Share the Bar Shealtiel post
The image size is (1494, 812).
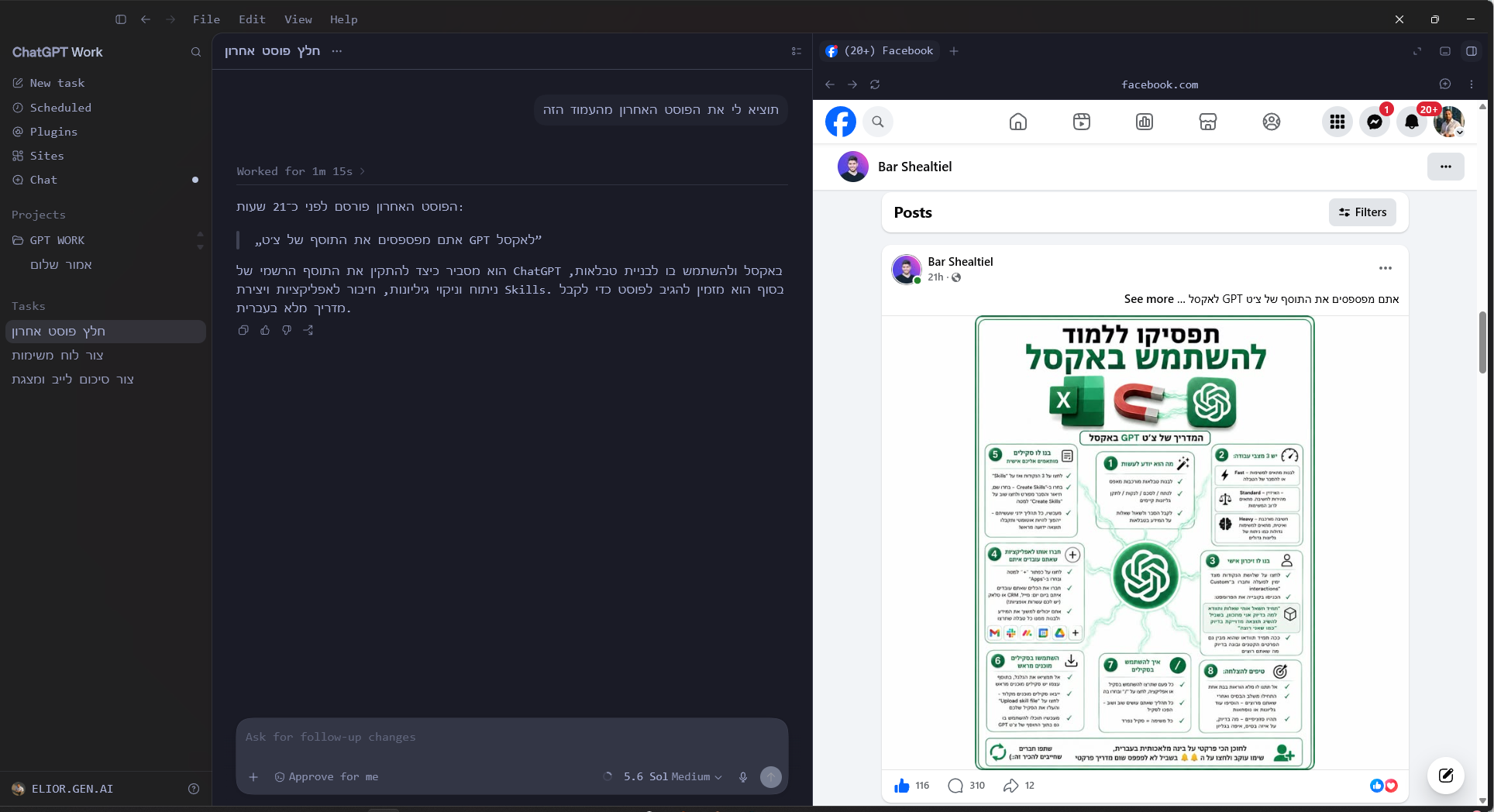(1010, 786)
